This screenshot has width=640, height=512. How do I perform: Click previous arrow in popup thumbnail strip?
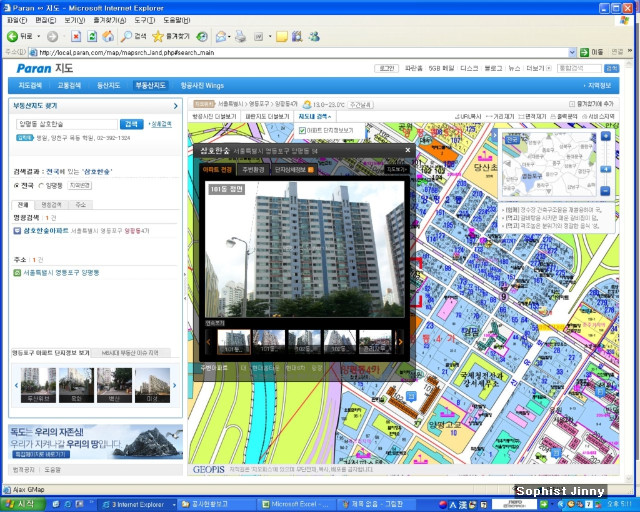coord(209,342)
